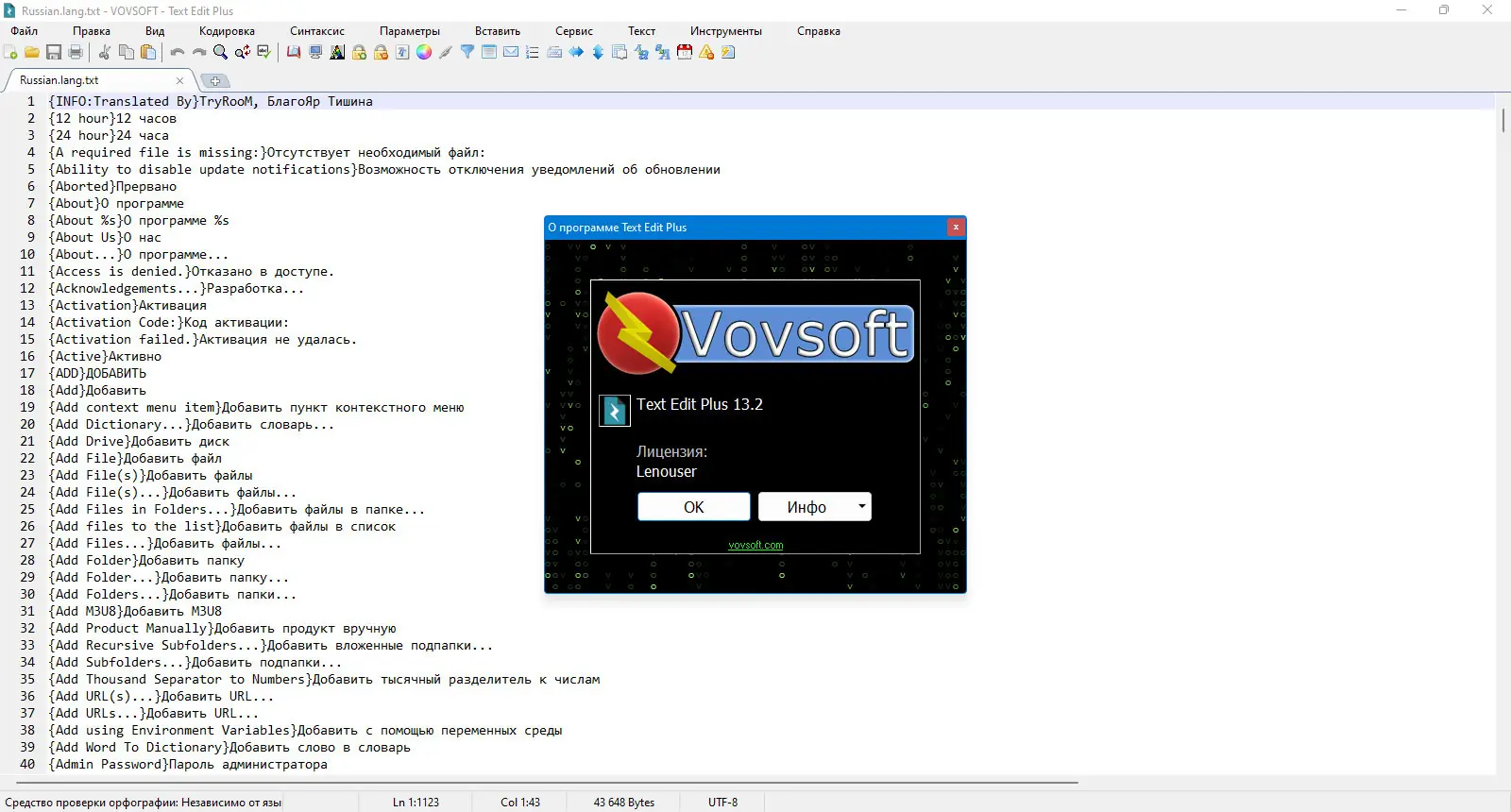Copy selection using the toolbar copy icon
Viewport: 1511px width, 812px height.
point(127,53)
